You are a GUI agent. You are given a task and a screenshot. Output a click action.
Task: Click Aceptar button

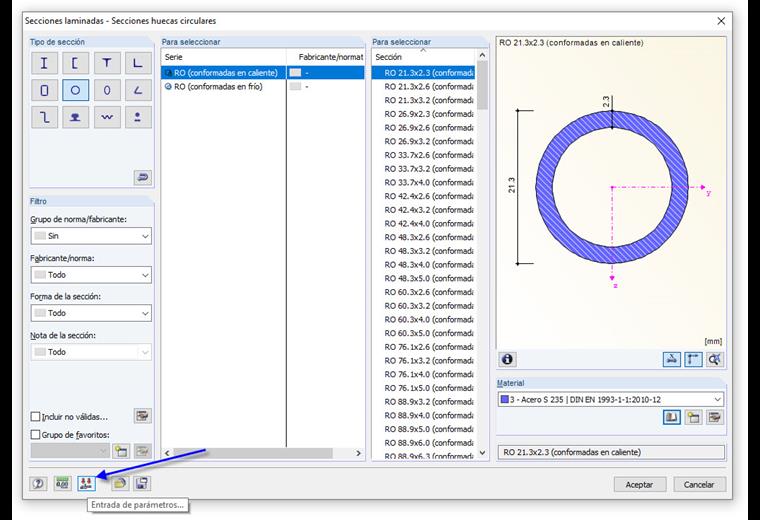(639, 484)
